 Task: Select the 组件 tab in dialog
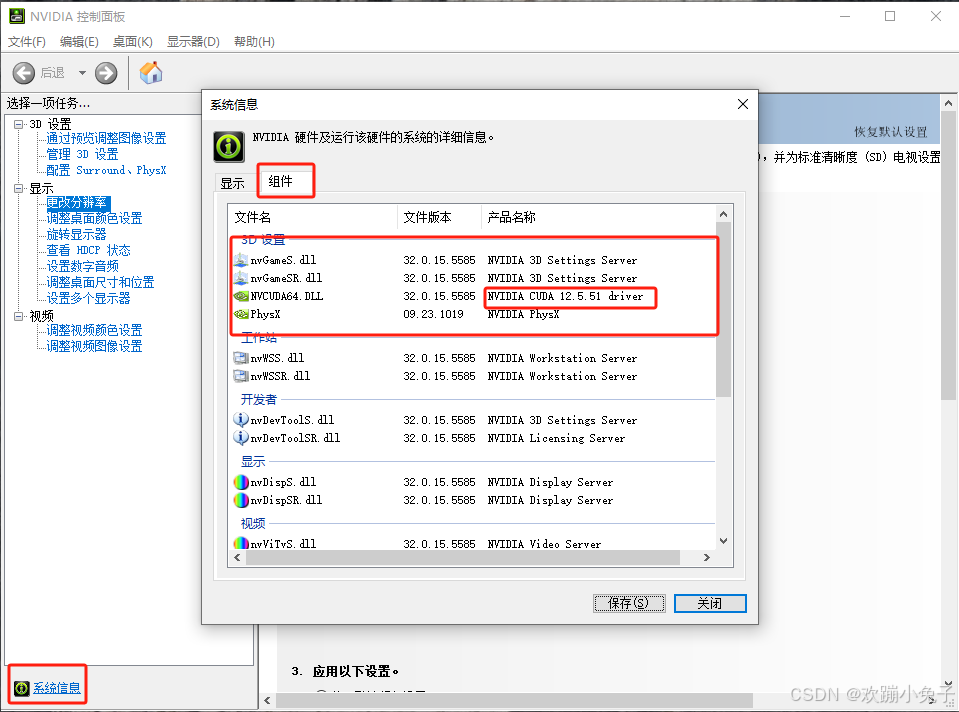[281, 181]
